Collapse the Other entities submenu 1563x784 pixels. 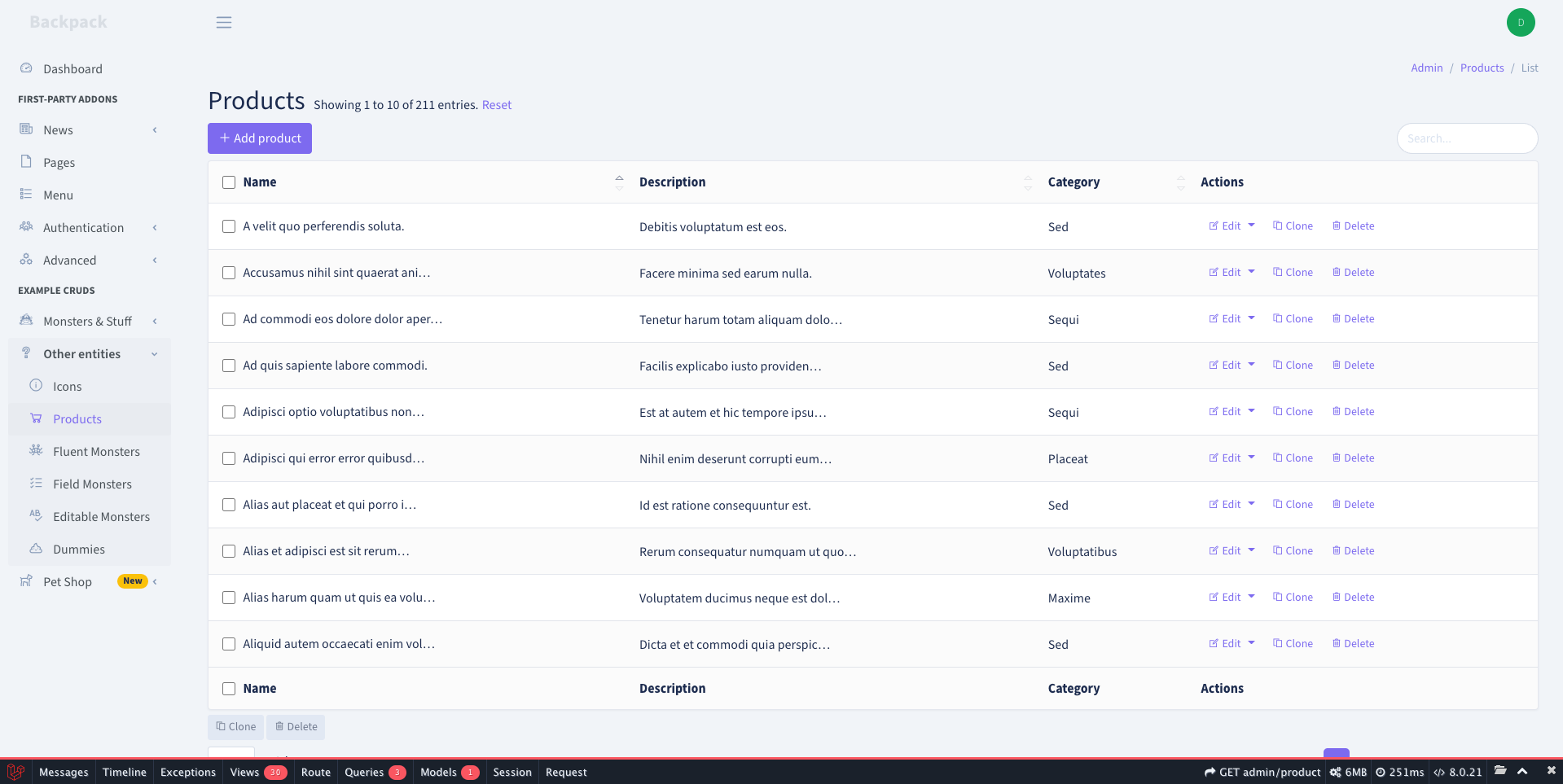(x=155, y=354)
